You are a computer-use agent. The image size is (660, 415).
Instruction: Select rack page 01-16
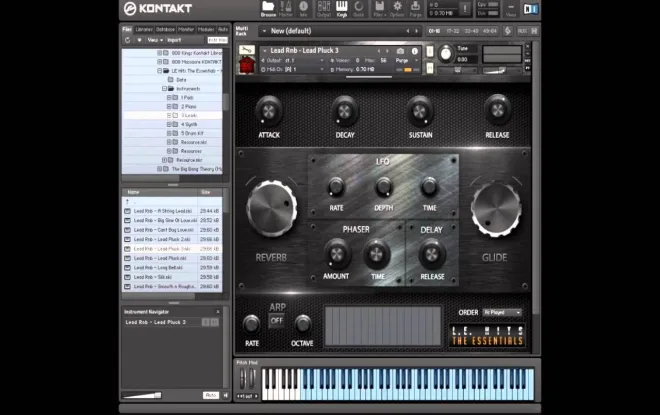[x=434, y=31]
